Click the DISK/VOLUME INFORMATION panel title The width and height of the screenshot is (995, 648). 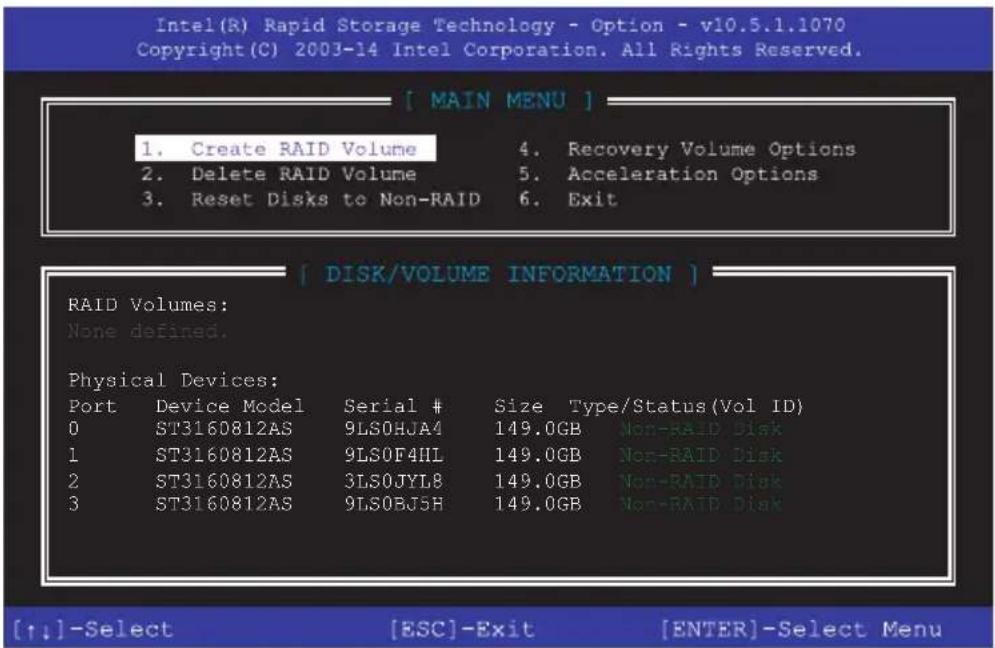[x=498, y=274]
